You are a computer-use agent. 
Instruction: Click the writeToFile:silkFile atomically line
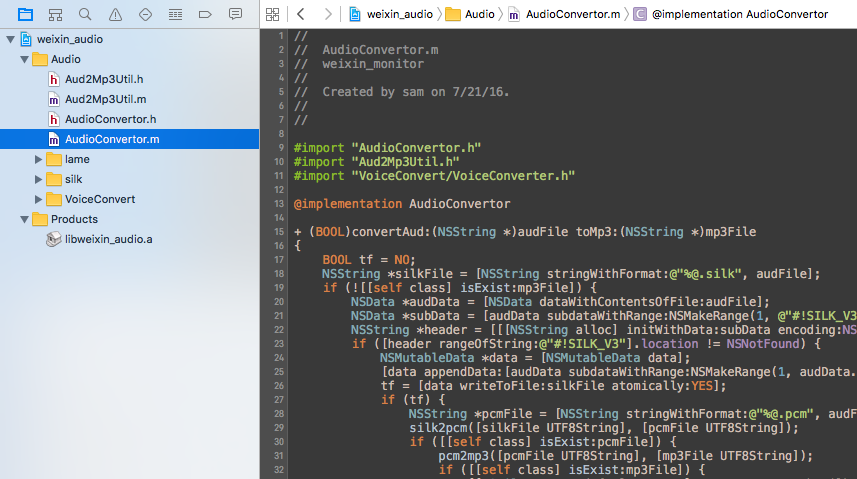(553, 385)
